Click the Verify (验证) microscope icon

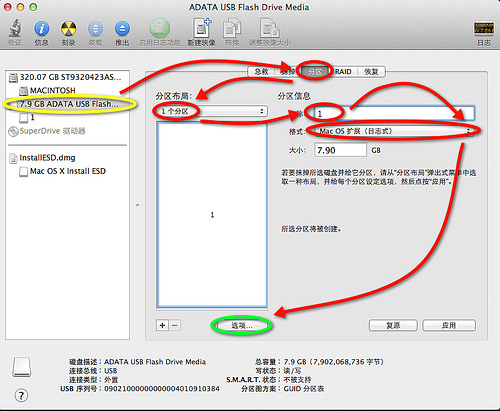(x=15, y=28)
